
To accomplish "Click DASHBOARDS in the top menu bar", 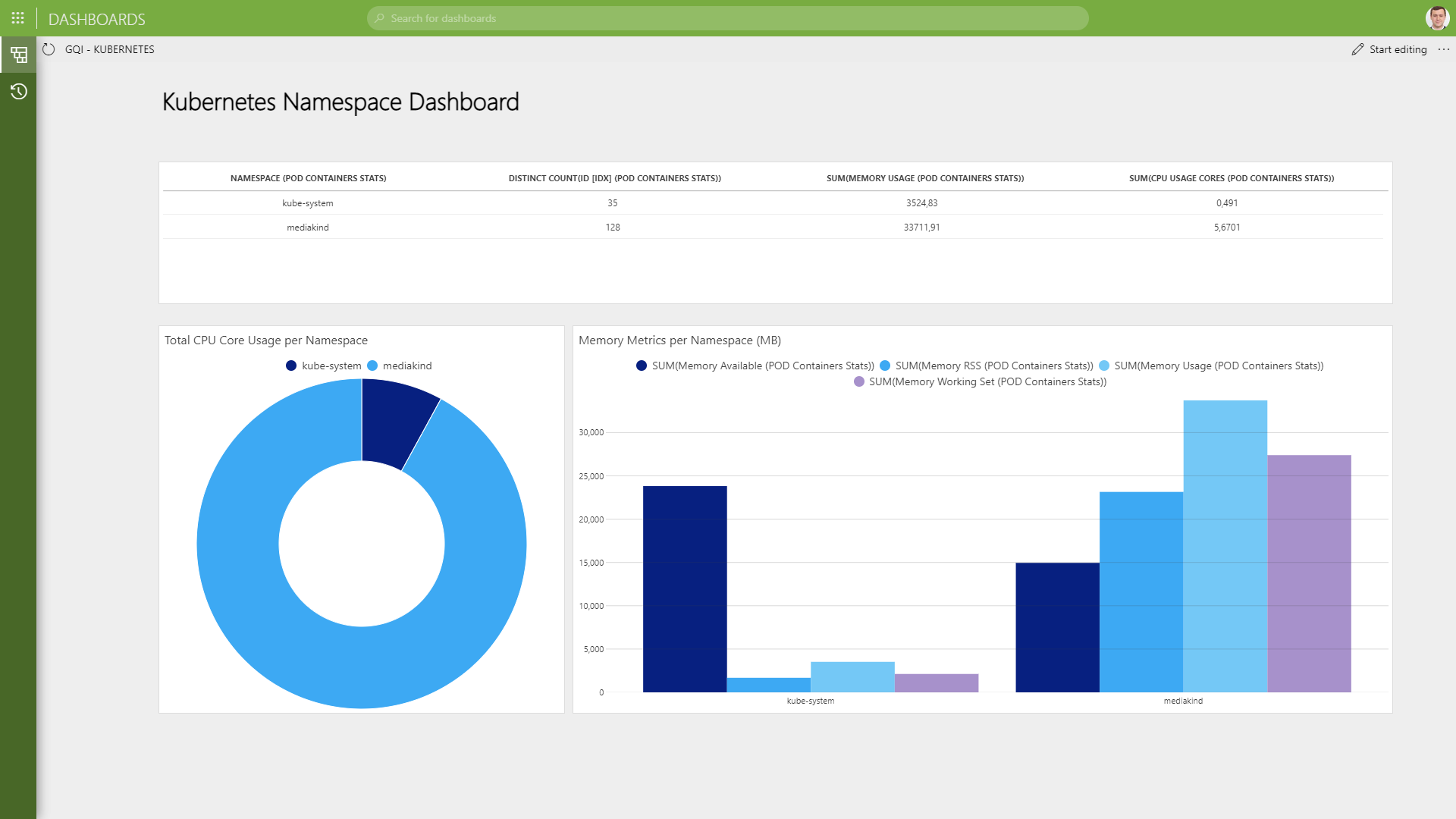I will [96, 18].
